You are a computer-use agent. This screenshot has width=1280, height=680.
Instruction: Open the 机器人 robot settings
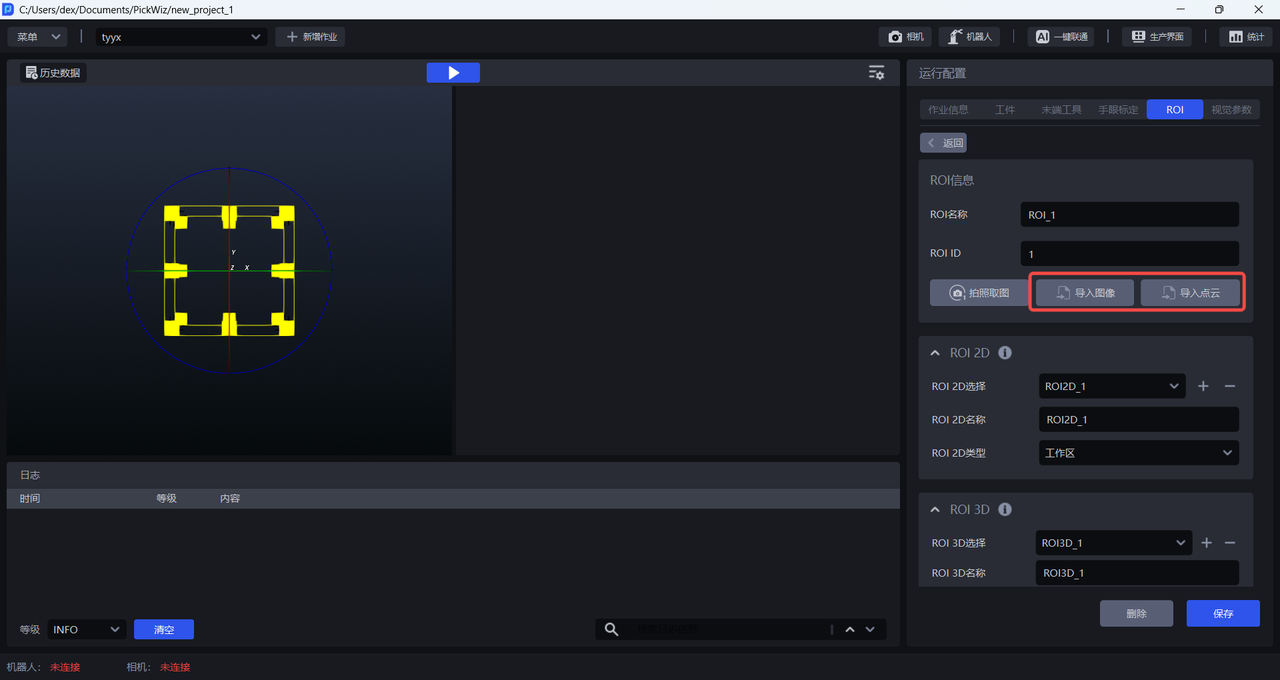click(x=969, y=37)
